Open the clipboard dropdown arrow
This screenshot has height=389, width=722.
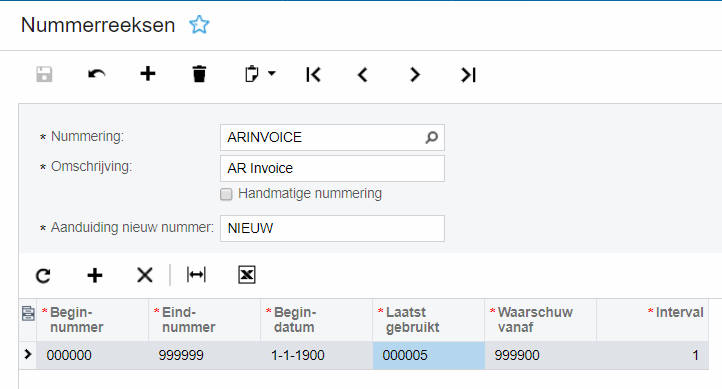[x=272, y=73]
